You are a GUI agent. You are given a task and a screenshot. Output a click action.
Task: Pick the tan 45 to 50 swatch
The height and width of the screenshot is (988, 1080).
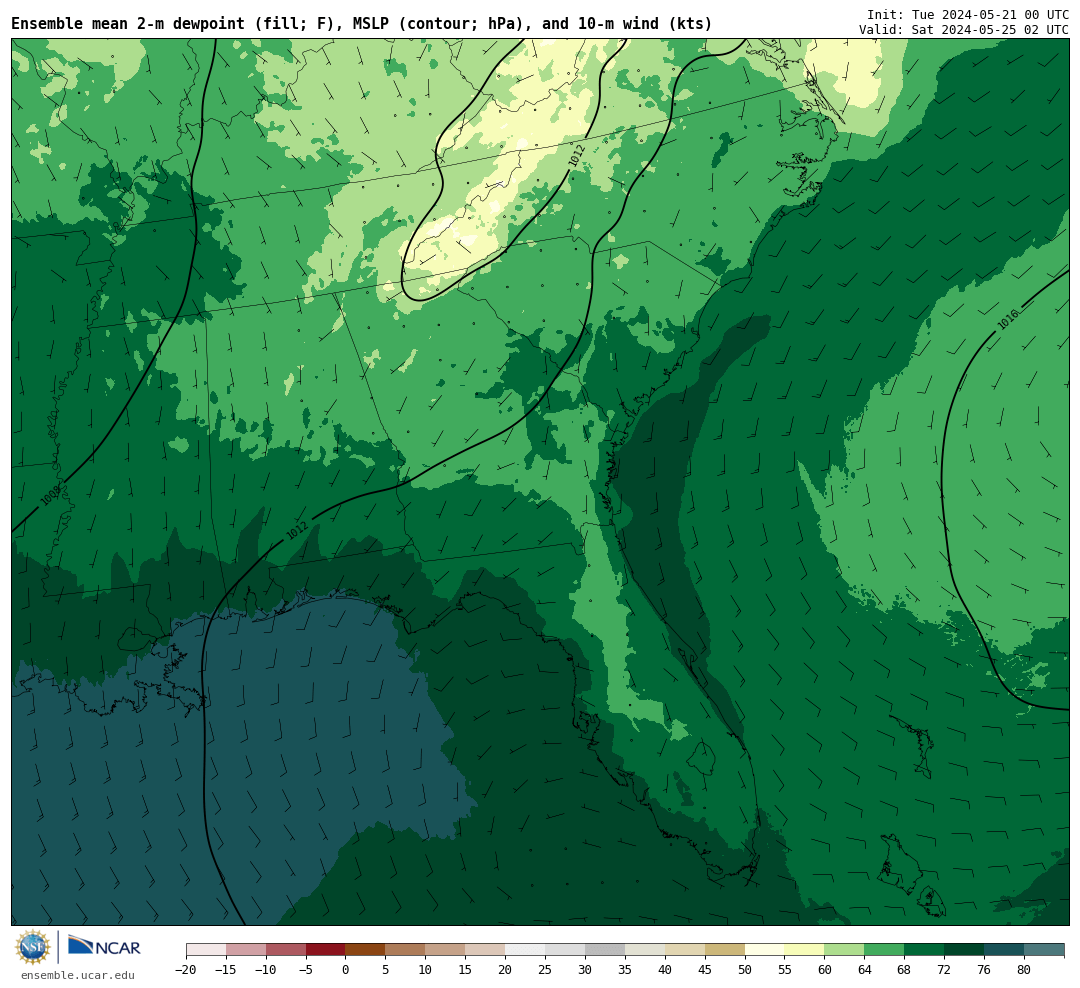pos(725,950)
